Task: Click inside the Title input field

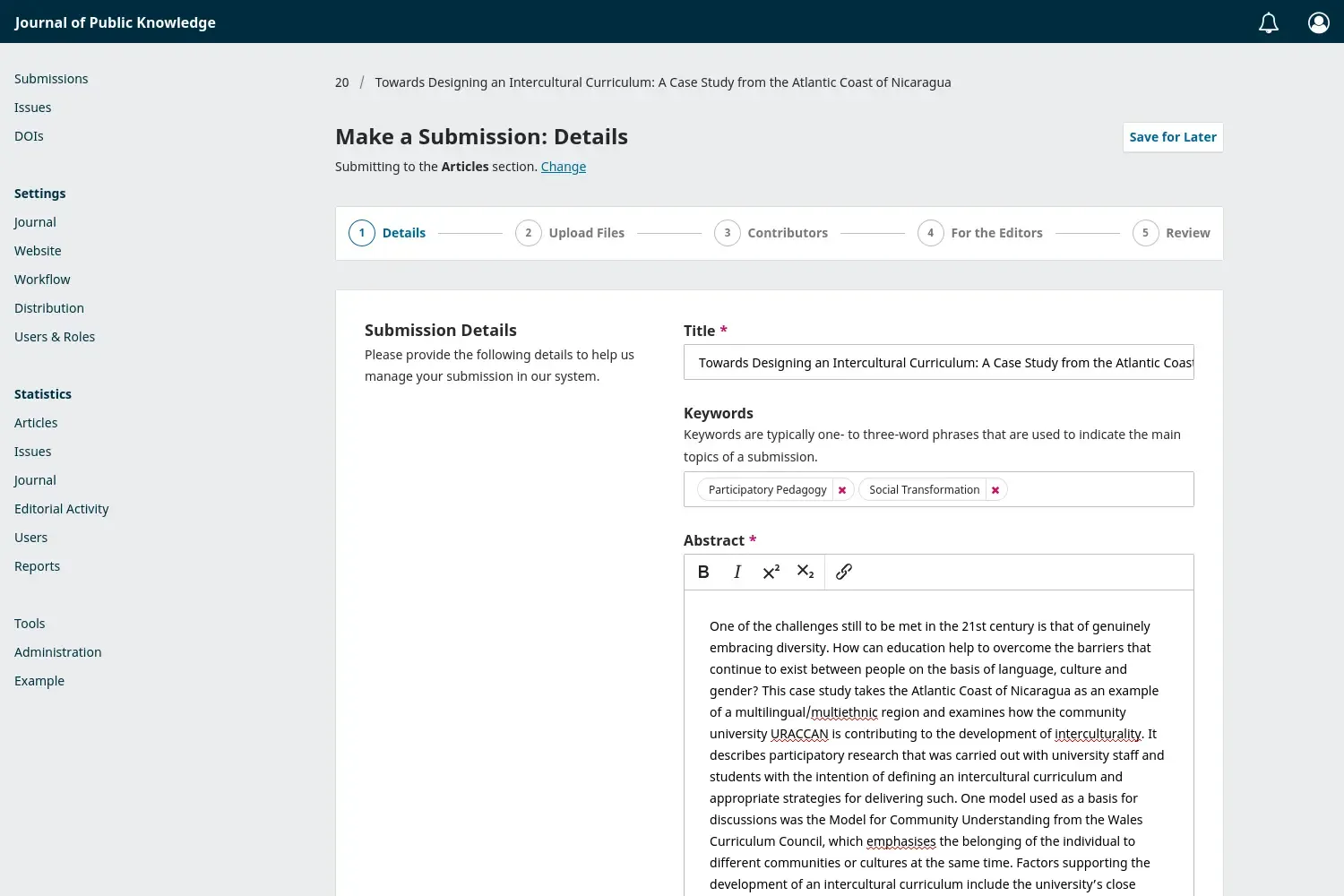Action: [x=938, y=362]
